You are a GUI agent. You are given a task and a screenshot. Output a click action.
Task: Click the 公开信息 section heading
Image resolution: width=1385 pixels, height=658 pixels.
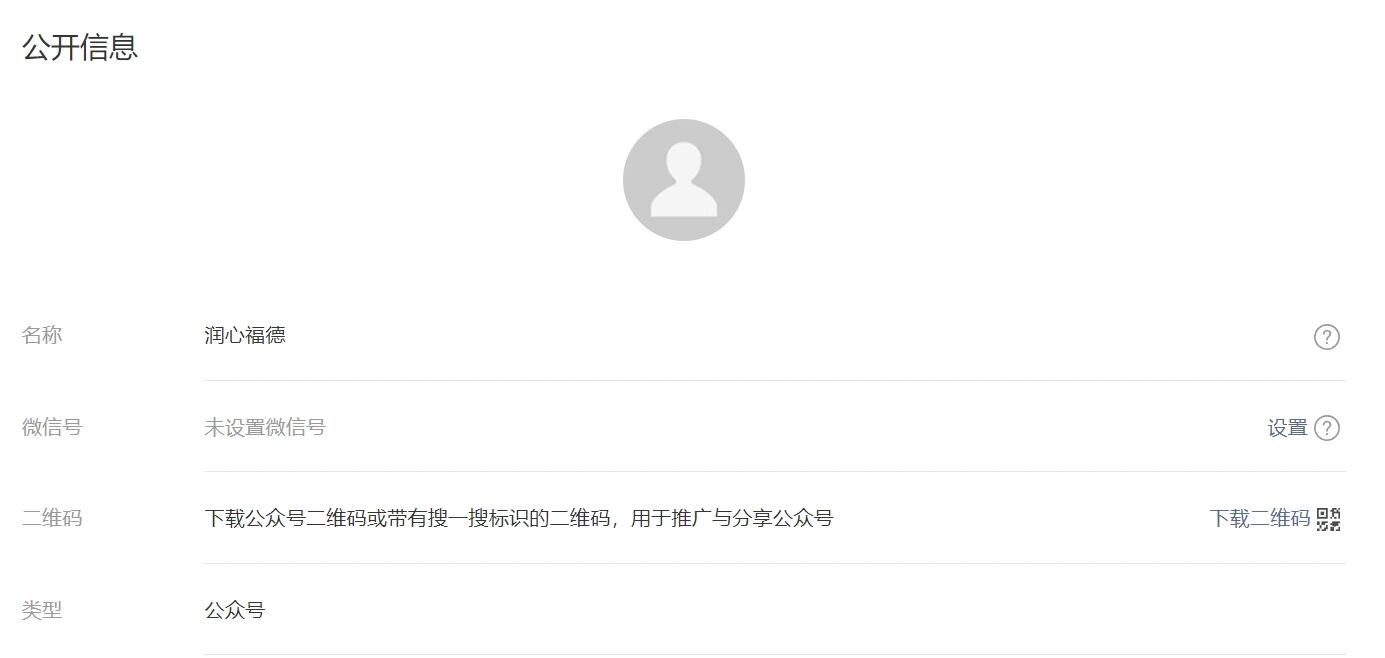point(80,47)
